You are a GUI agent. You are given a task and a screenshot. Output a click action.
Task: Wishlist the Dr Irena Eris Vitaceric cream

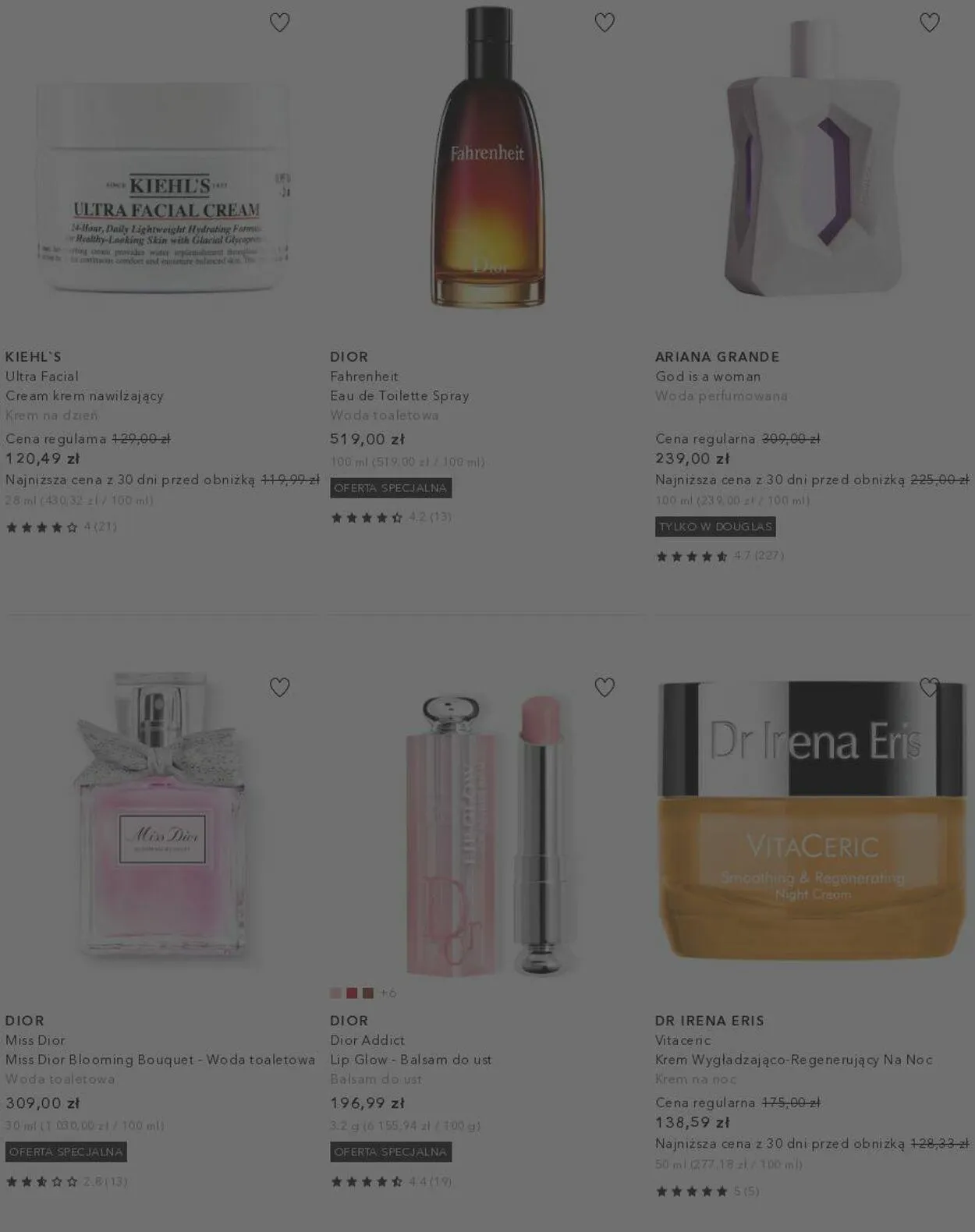929,687
